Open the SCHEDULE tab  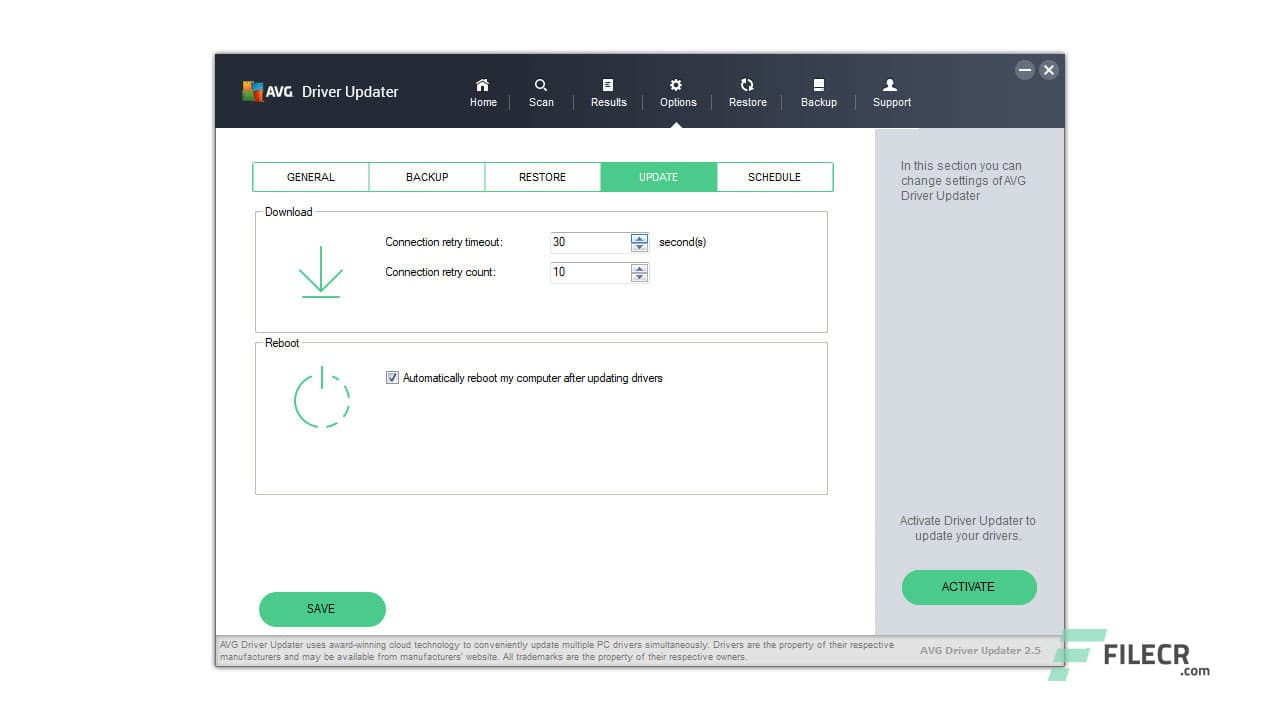[775, 177]
